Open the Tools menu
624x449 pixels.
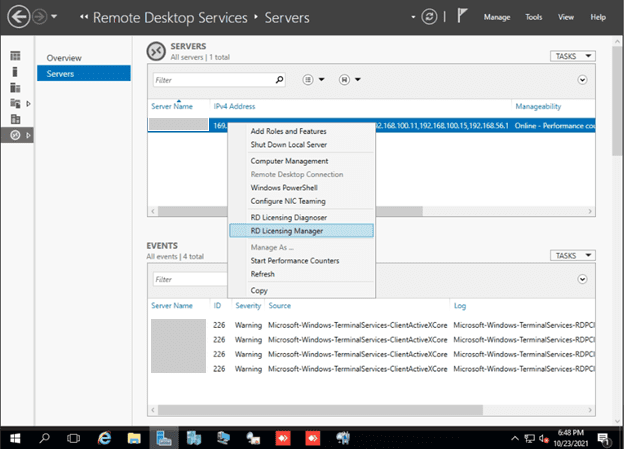pos(533,17)
